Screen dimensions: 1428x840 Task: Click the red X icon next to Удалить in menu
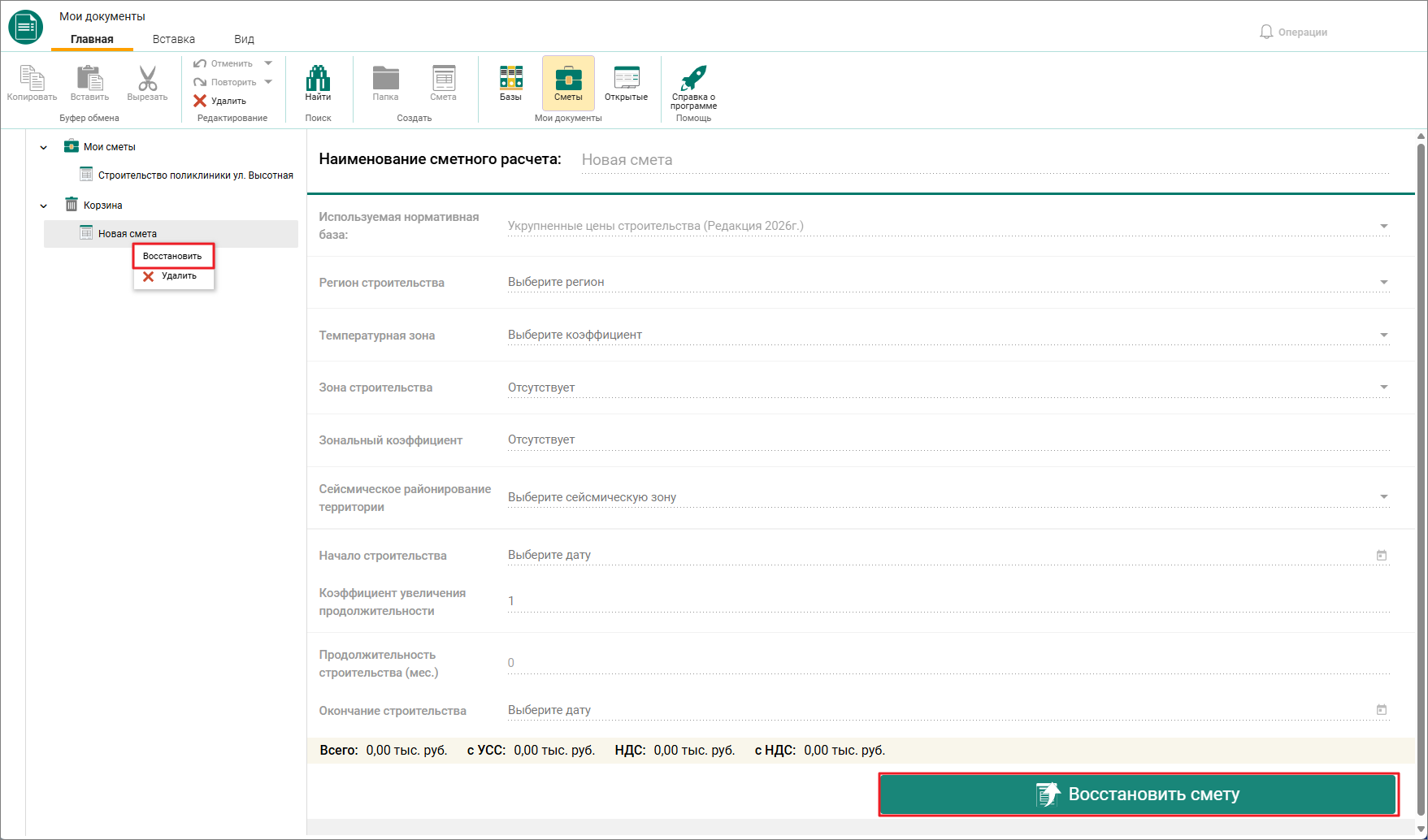(148, 277)
